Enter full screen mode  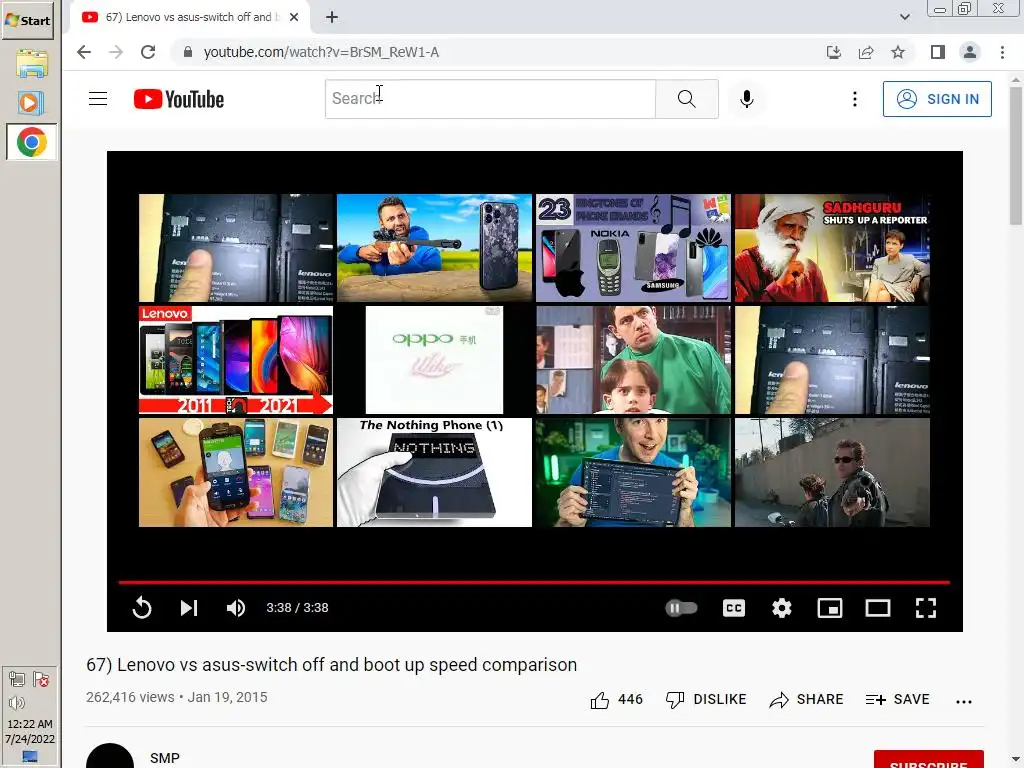[x=925, y=608]
